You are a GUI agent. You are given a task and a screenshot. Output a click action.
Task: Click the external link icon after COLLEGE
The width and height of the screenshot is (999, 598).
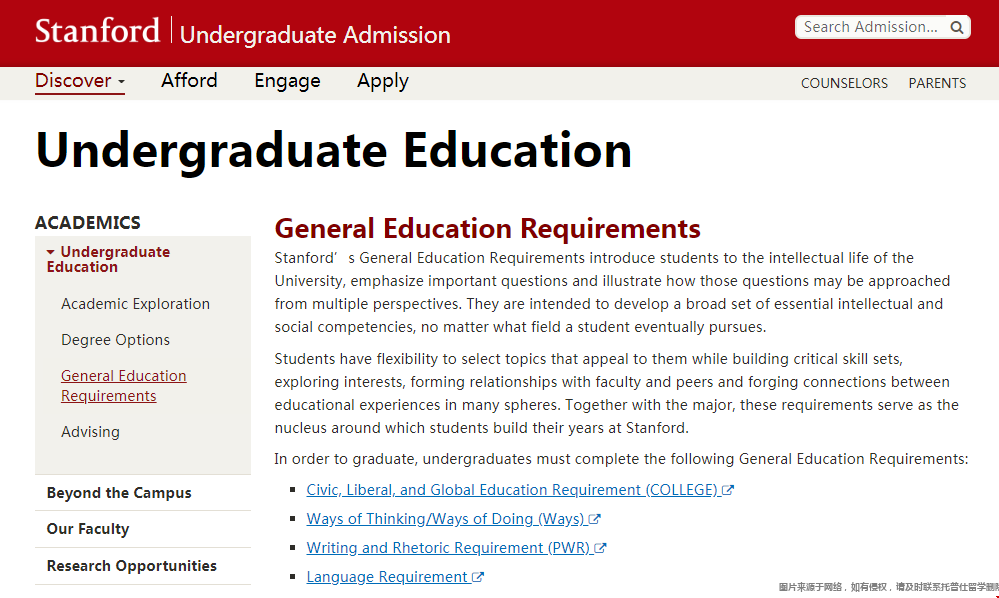(728, 490)
